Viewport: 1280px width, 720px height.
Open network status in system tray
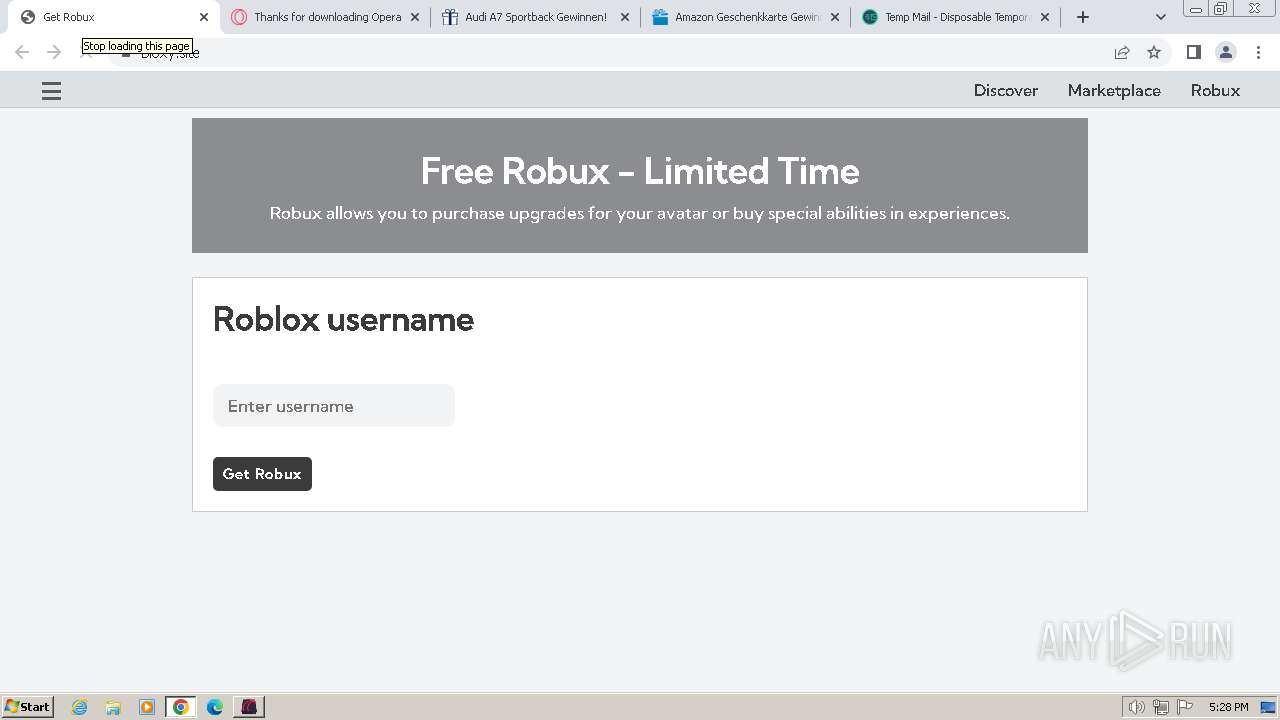coord(1161,707)
